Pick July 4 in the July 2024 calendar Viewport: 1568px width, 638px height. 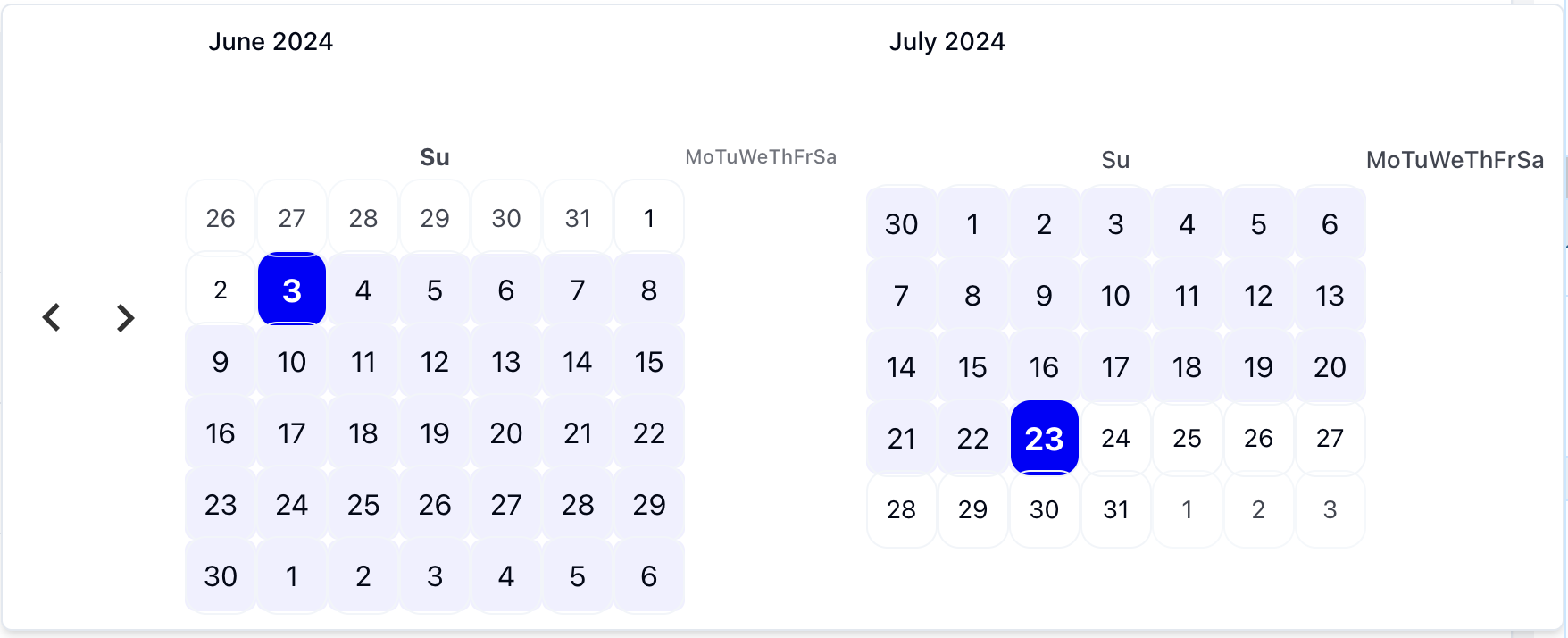pos(1187,223)
